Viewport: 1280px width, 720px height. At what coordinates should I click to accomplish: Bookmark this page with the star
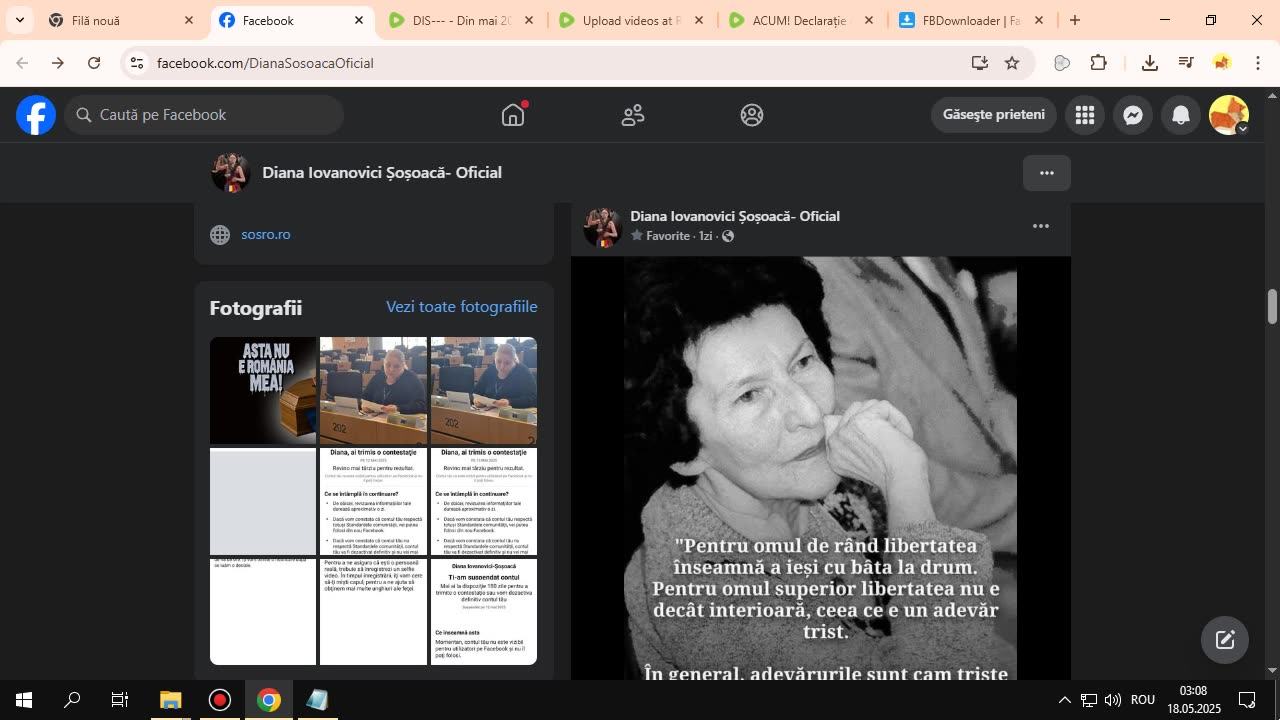point(1012,63)
